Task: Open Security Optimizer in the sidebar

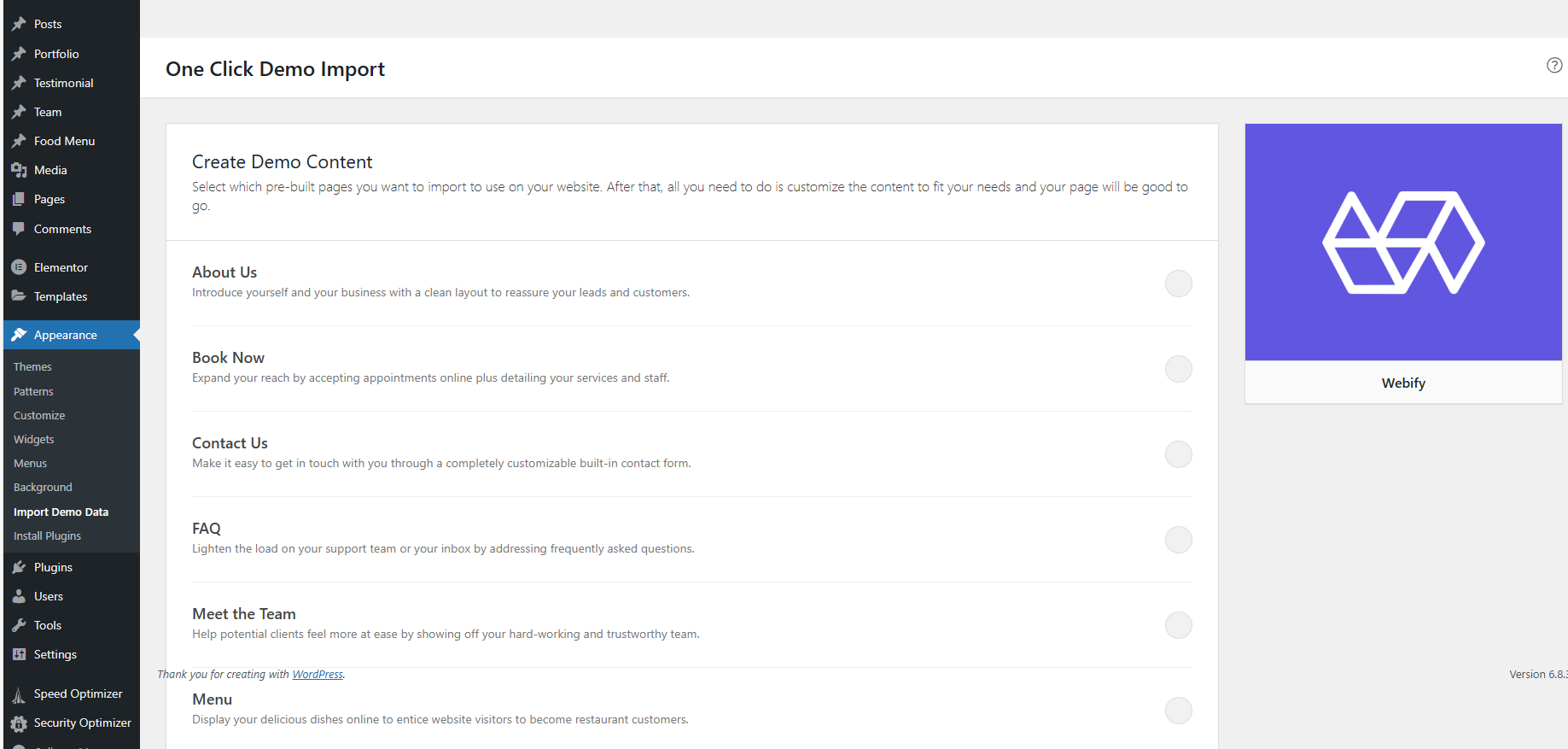Action: point(72,723)
